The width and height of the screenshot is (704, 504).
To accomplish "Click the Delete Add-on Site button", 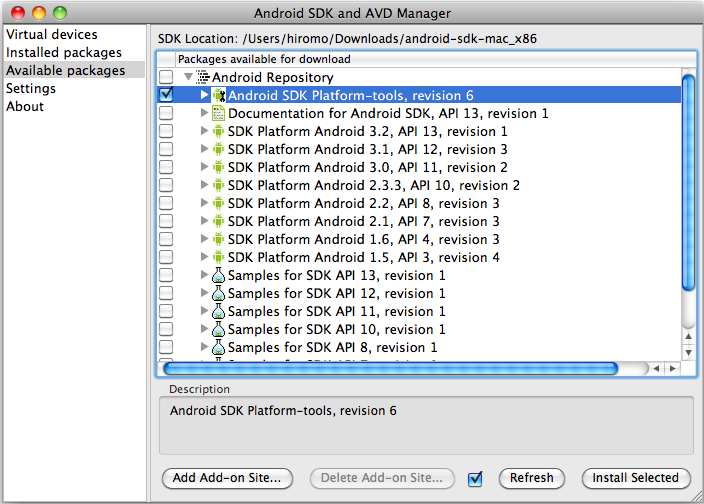I will pos(382,478).
